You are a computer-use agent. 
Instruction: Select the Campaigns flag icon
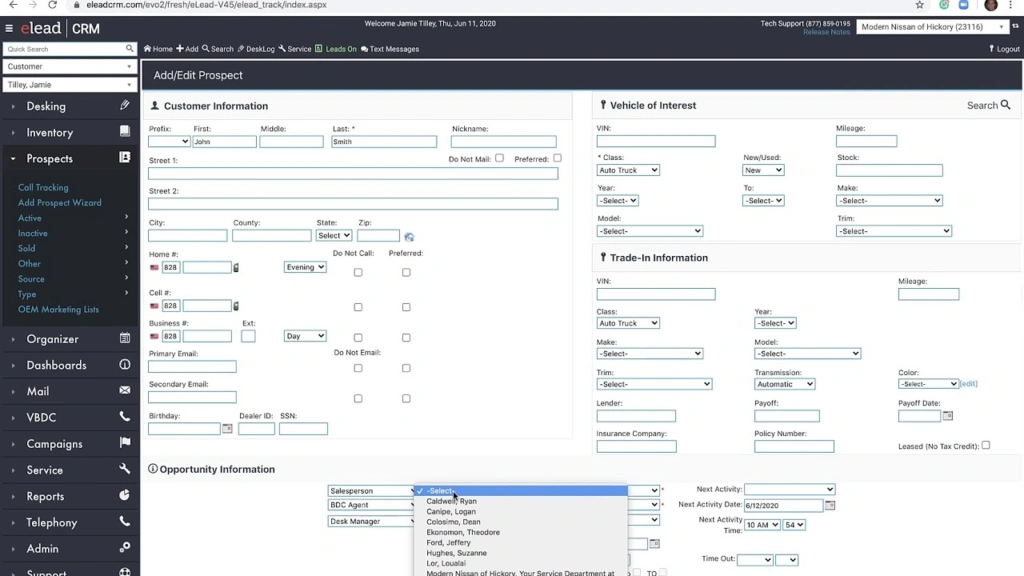point(124,443)
